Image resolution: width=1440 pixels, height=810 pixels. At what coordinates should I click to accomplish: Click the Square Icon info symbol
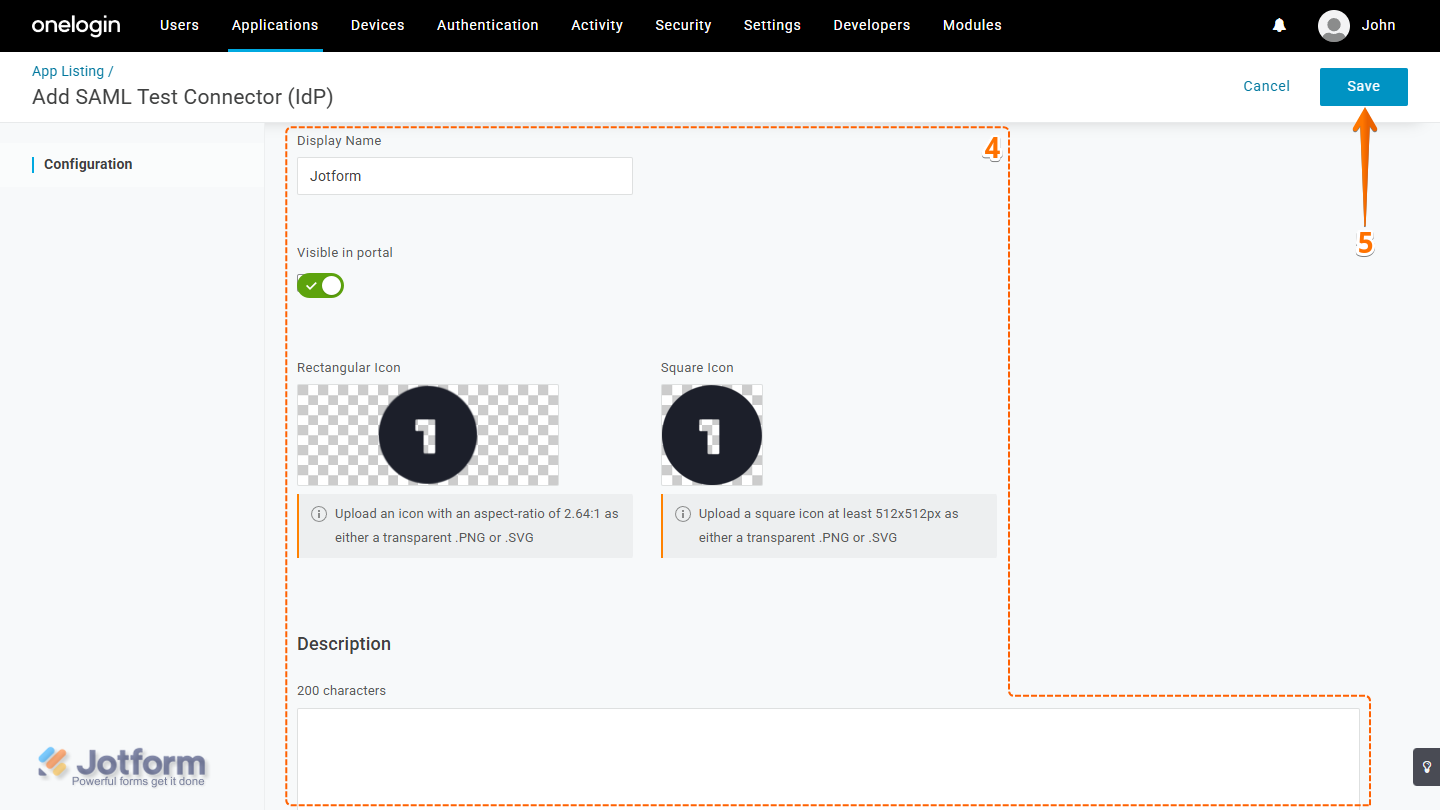pyautogui.click(x=683, y=514)
